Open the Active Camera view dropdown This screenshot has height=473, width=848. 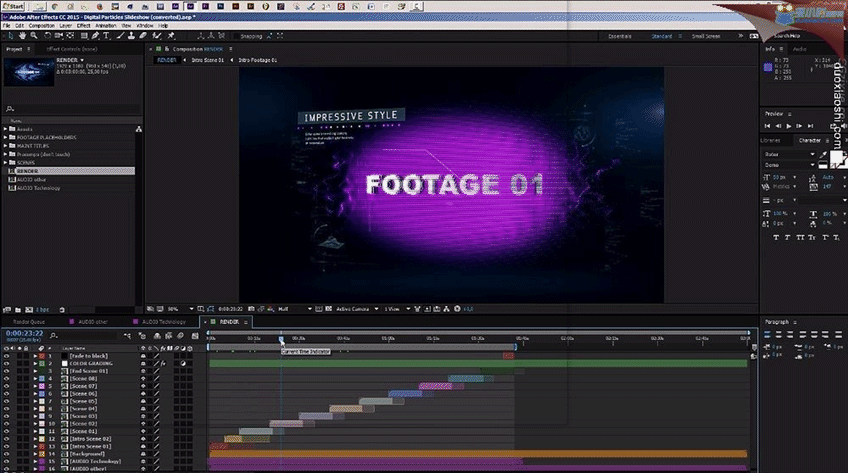coord(357,309)
